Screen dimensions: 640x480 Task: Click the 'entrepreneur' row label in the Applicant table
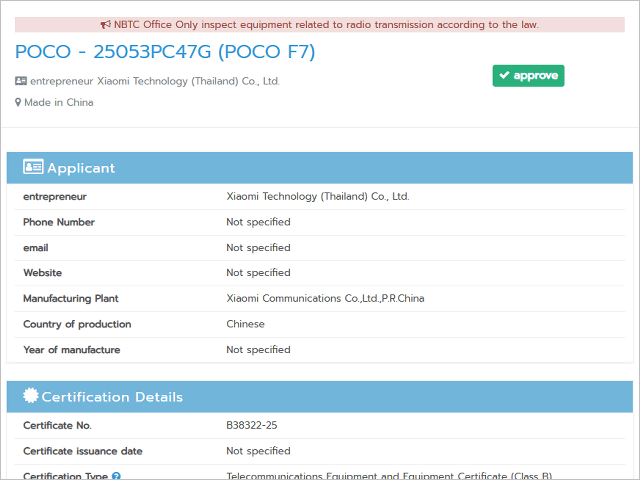click(x=55, y=197)
